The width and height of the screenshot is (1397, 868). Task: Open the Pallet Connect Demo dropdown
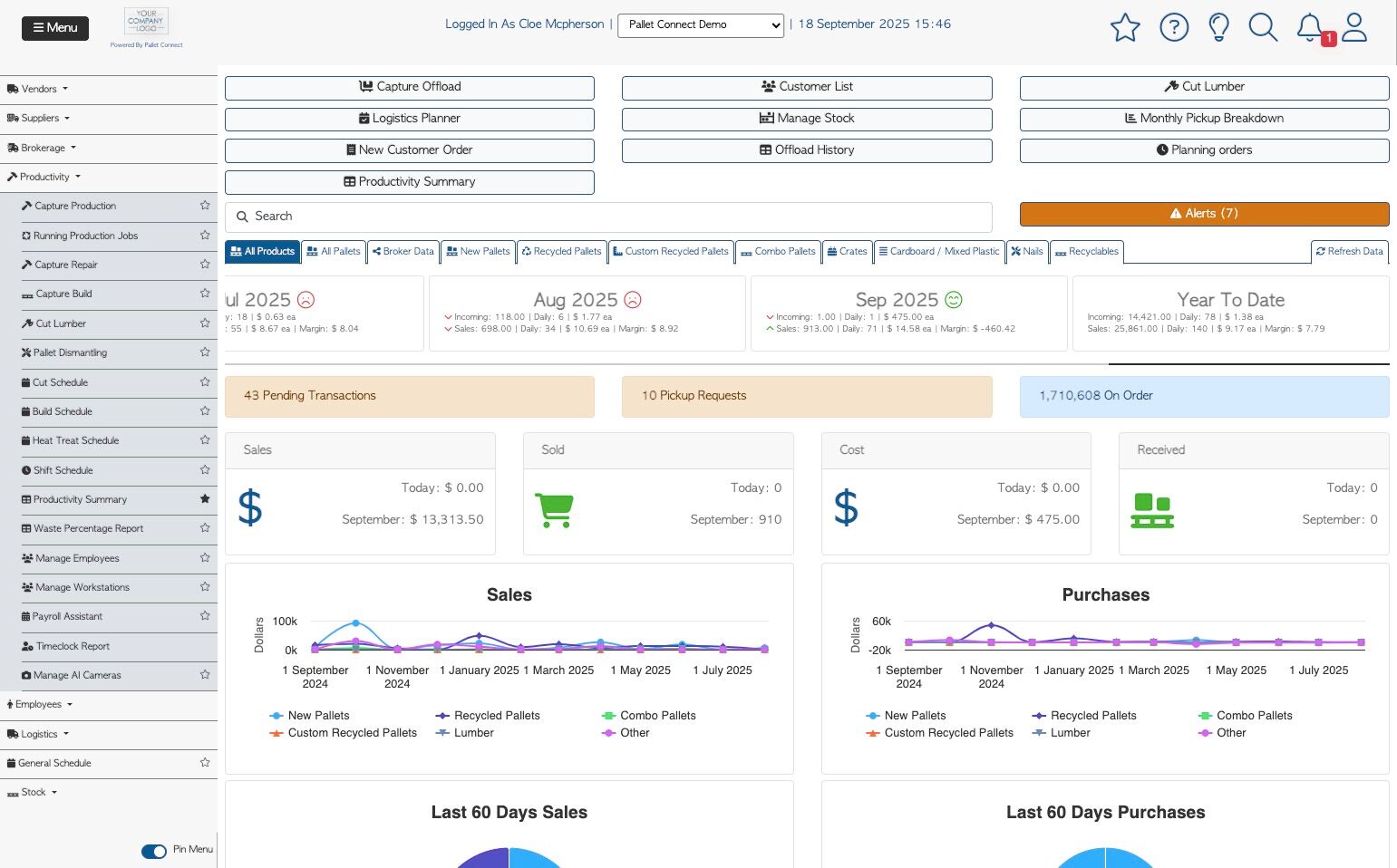coord(701,25)
